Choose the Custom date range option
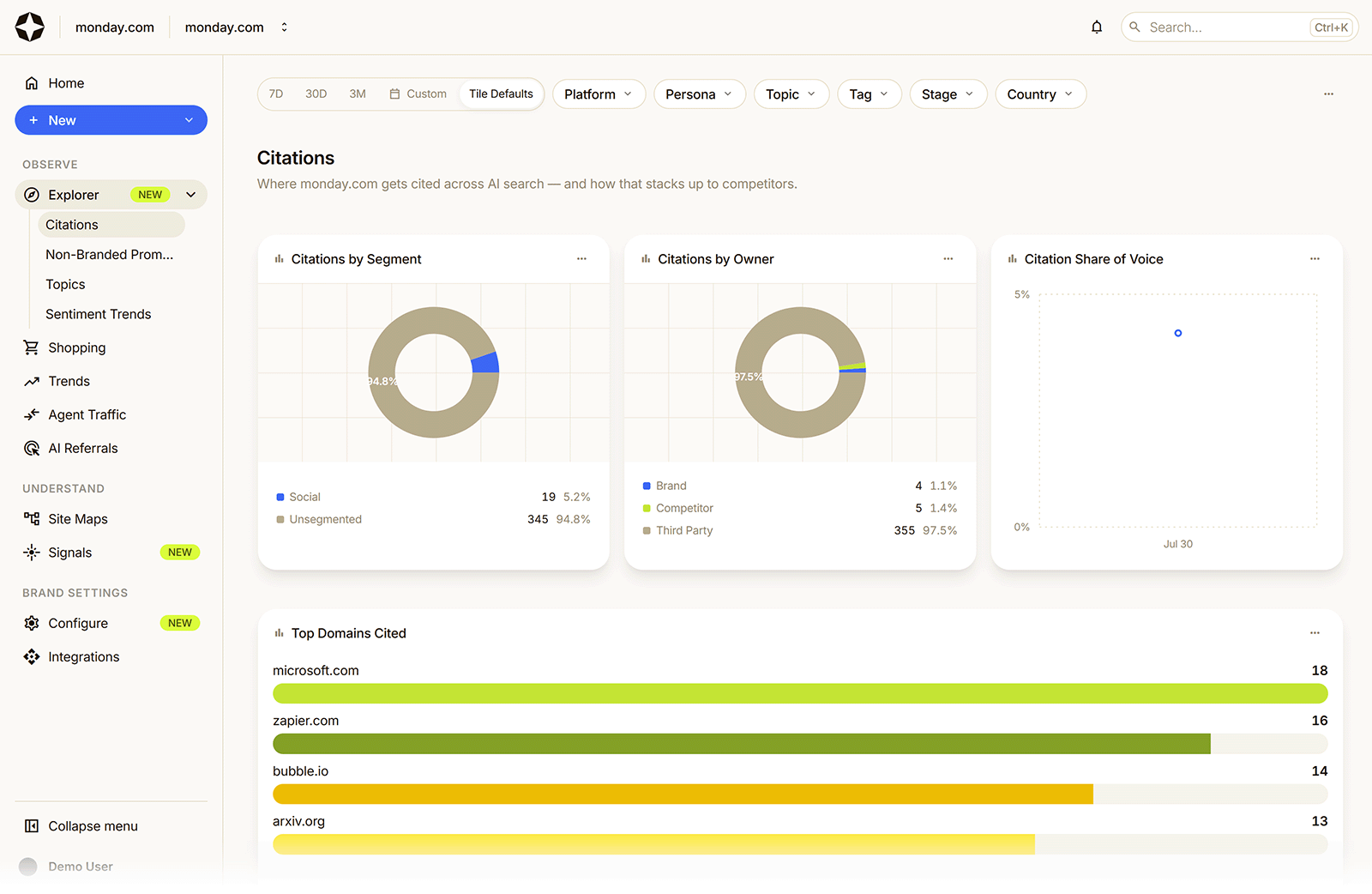This screenshot has height=894, width=1372. point(418,94)
